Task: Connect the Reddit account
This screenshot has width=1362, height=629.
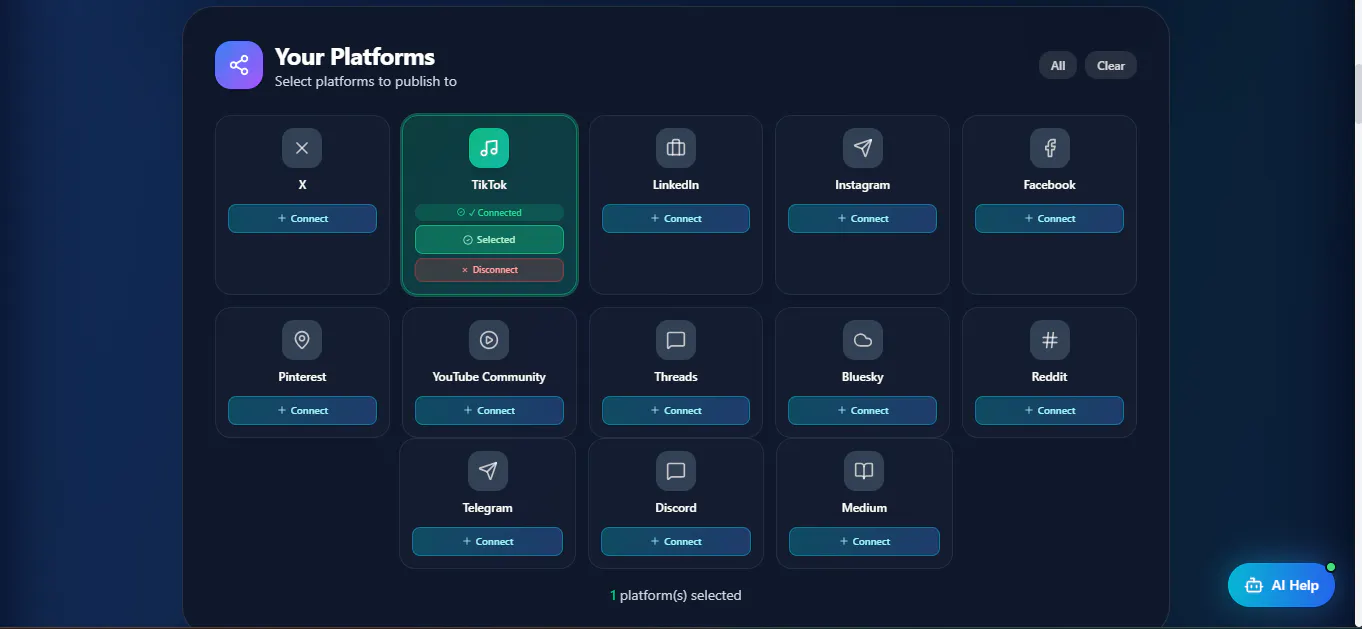Action: [1050, 410]
